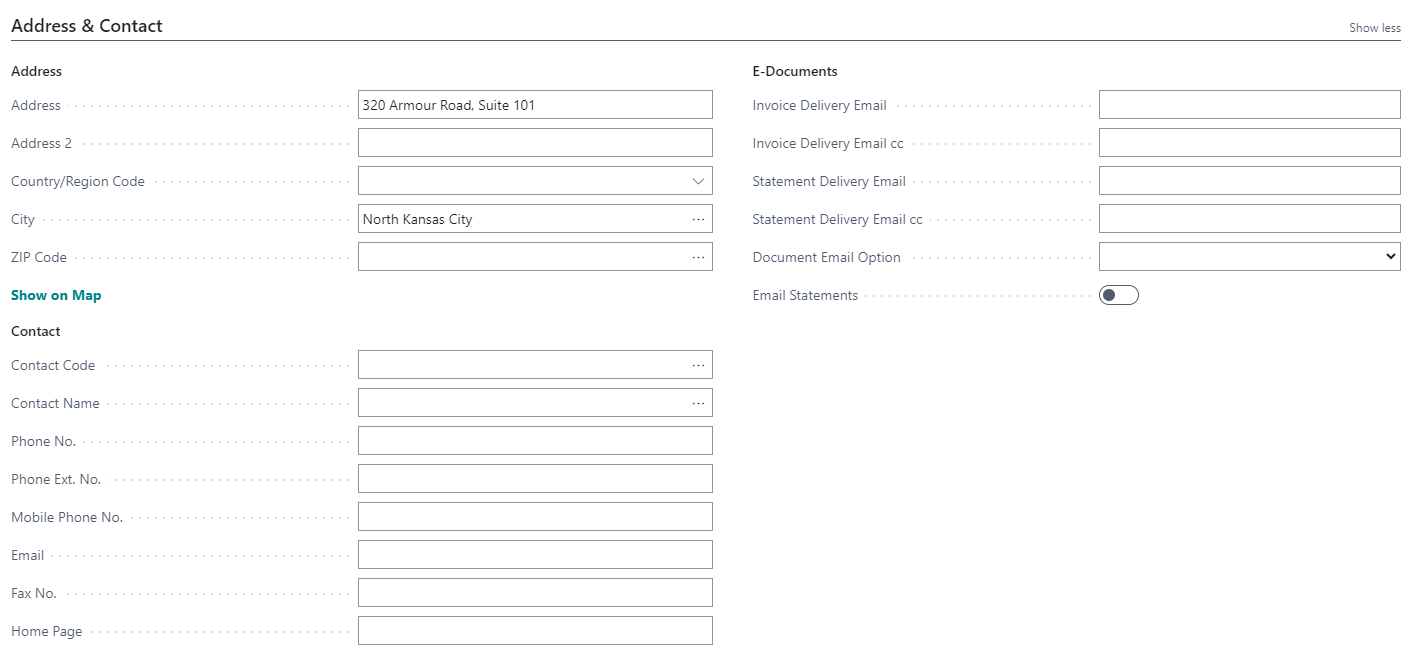1408x655 pixels.
Task: Click the Statement Delivery Email field
Action: (x=1249, y=180)
